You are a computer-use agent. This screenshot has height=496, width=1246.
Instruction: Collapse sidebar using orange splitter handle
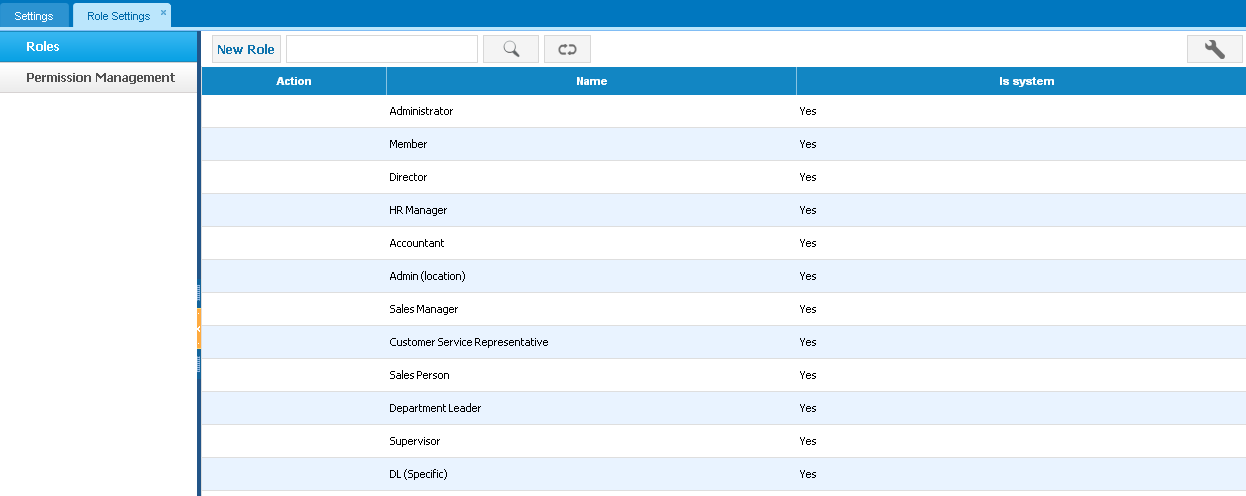pos(198,329)
